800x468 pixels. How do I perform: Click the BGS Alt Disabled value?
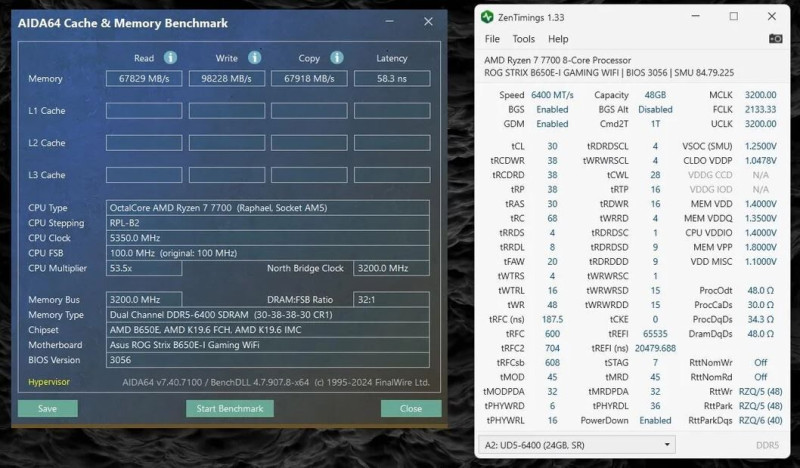pyautogui.click(x=655, y=109)
